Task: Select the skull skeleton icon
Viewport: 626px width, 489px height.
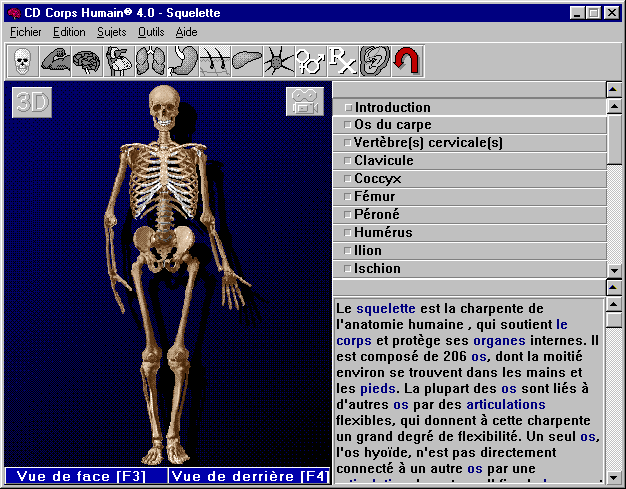Action: tap(22, 61)
